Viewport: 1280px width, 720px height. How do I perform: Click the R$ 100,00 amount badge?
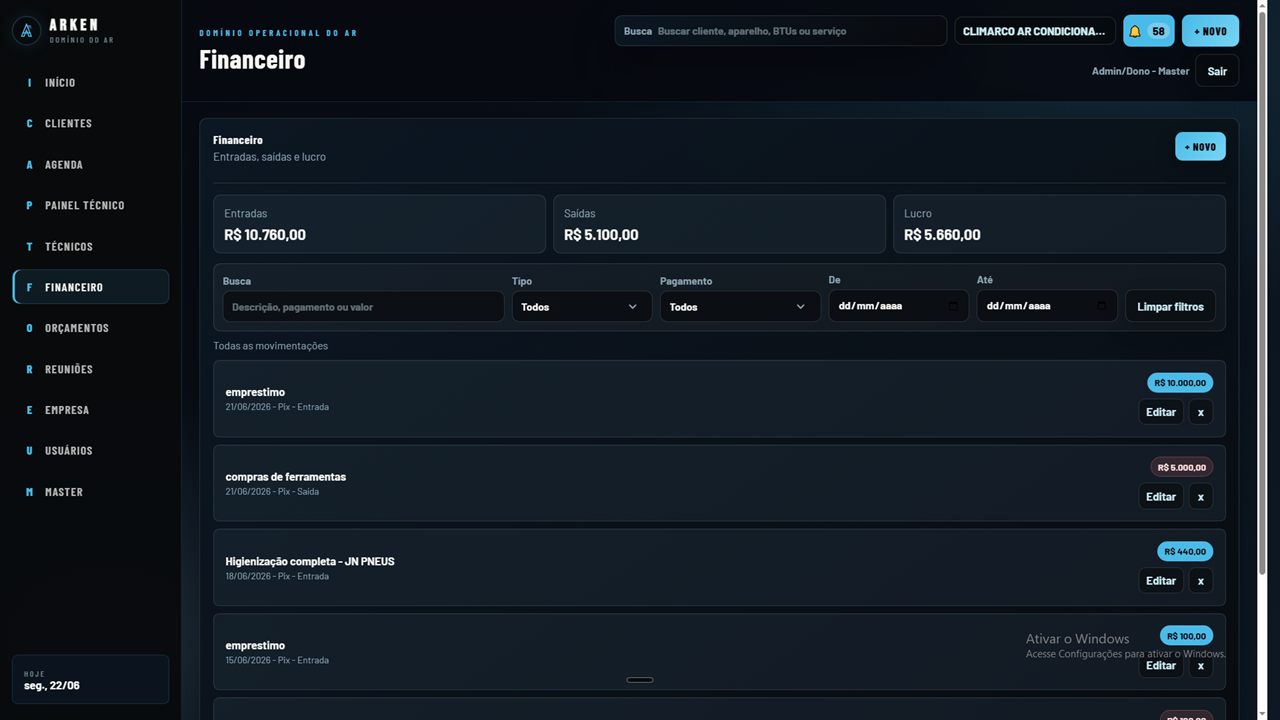pyautogui.click(x=1186, y=636)
